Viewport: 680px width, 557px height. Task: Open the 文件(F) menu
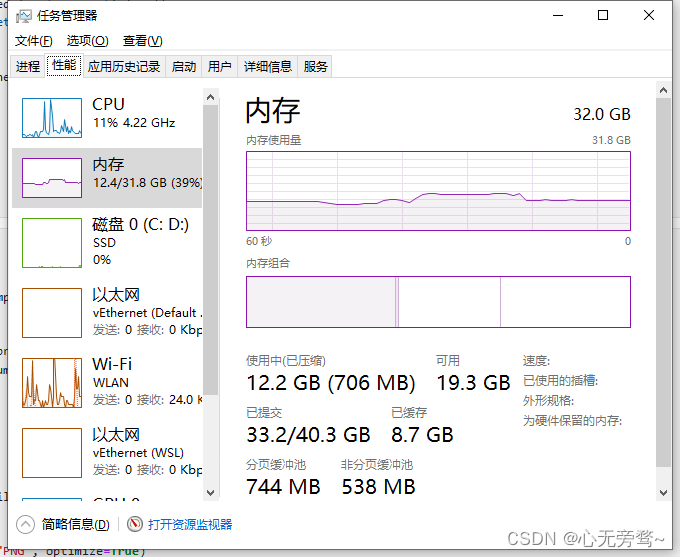[33, 41]
